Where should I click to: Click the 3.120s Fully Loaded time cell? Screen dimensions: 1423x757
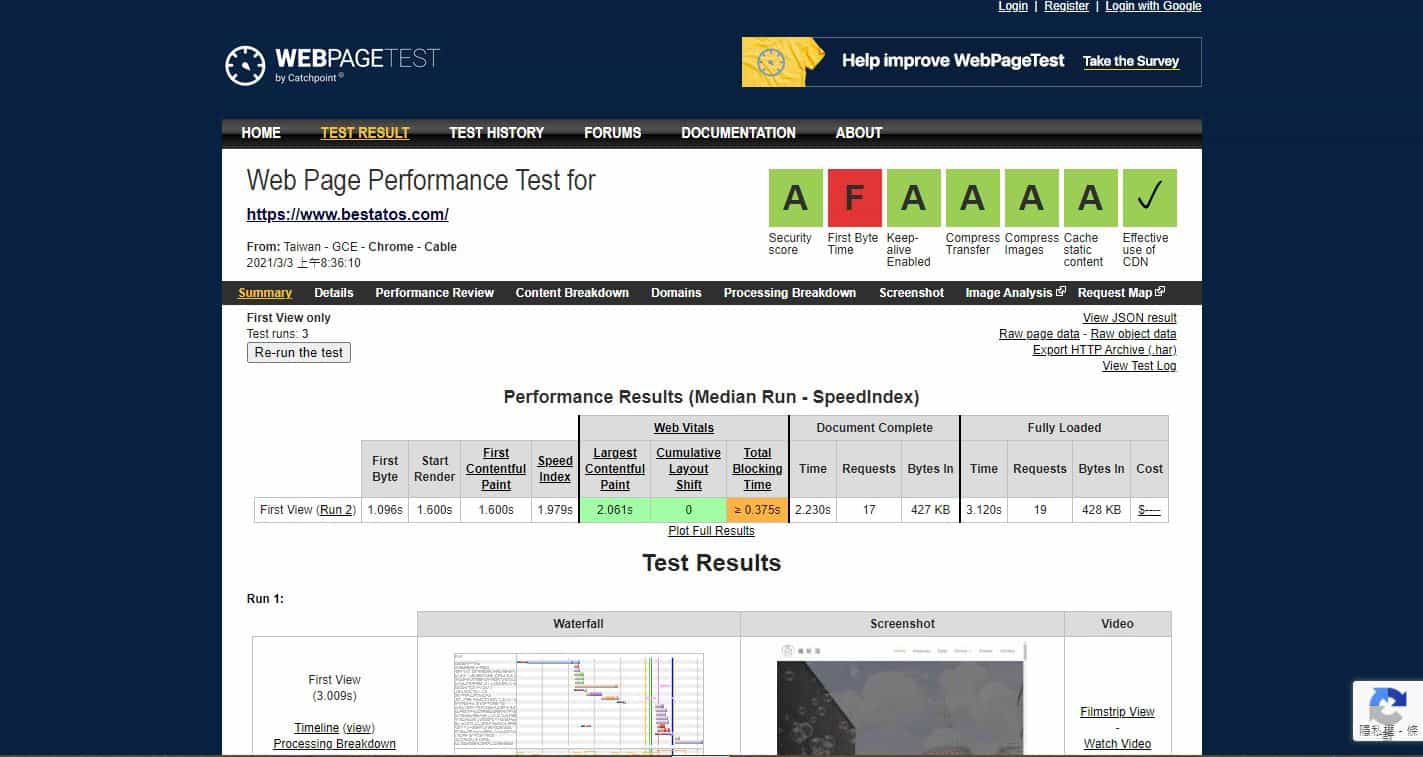pyautogui.click(x=984, y=510)
